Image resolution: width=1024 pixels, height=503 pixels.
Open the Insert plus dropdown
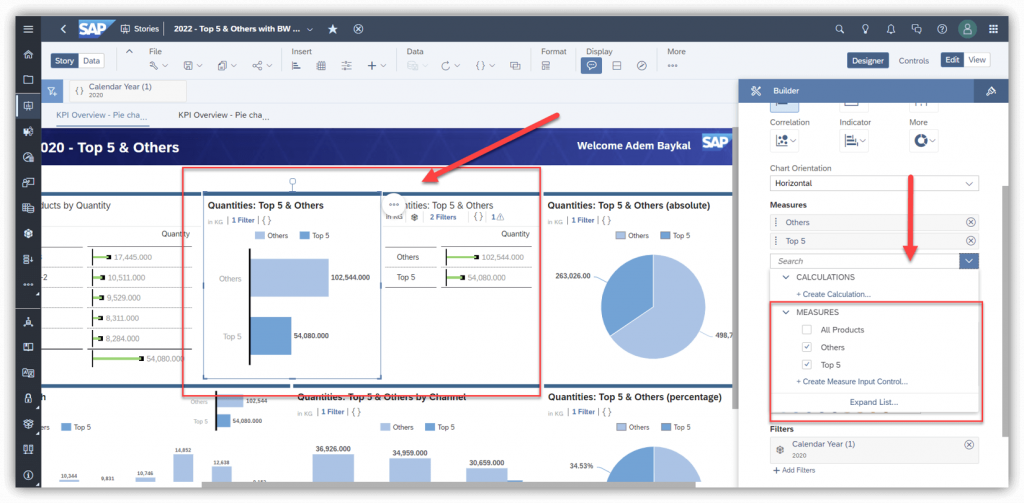[377, 66]
